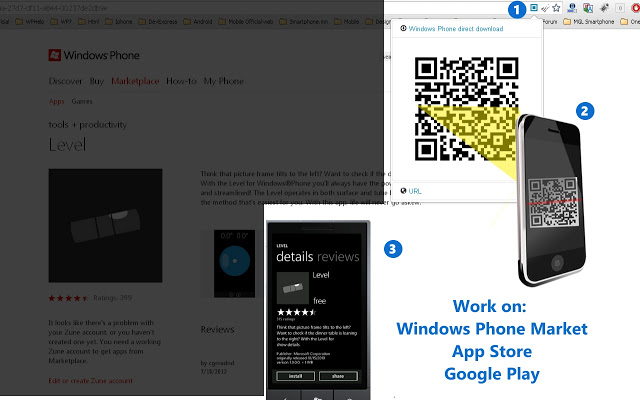Viewport: 640px width, 400px height.
Task: Open the Discover menu
Action: click(x=65, y=81)
